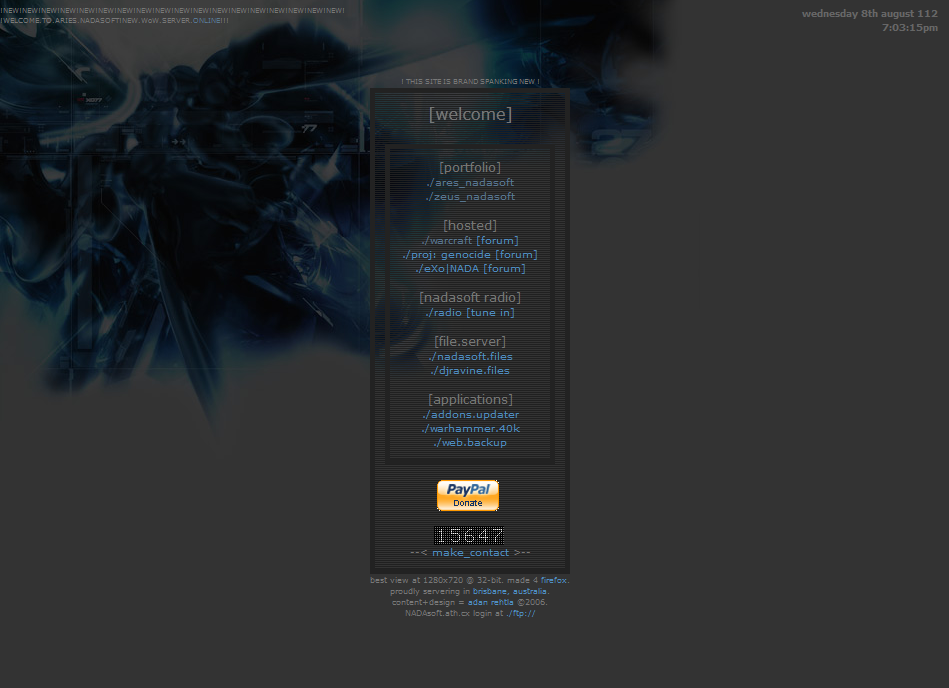949x688 pixels.
Task: Launch the ./addons.updater application link
Action: click(470, 414)
